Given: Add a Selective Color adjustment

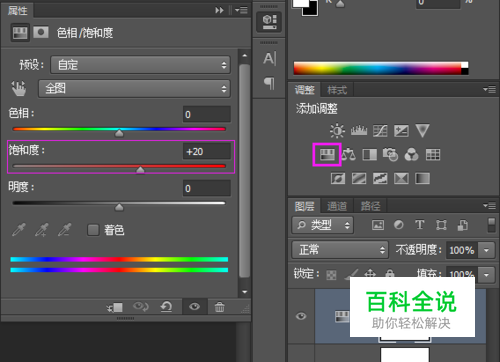Looking at the screenshot, I should [x=401, y=178].
